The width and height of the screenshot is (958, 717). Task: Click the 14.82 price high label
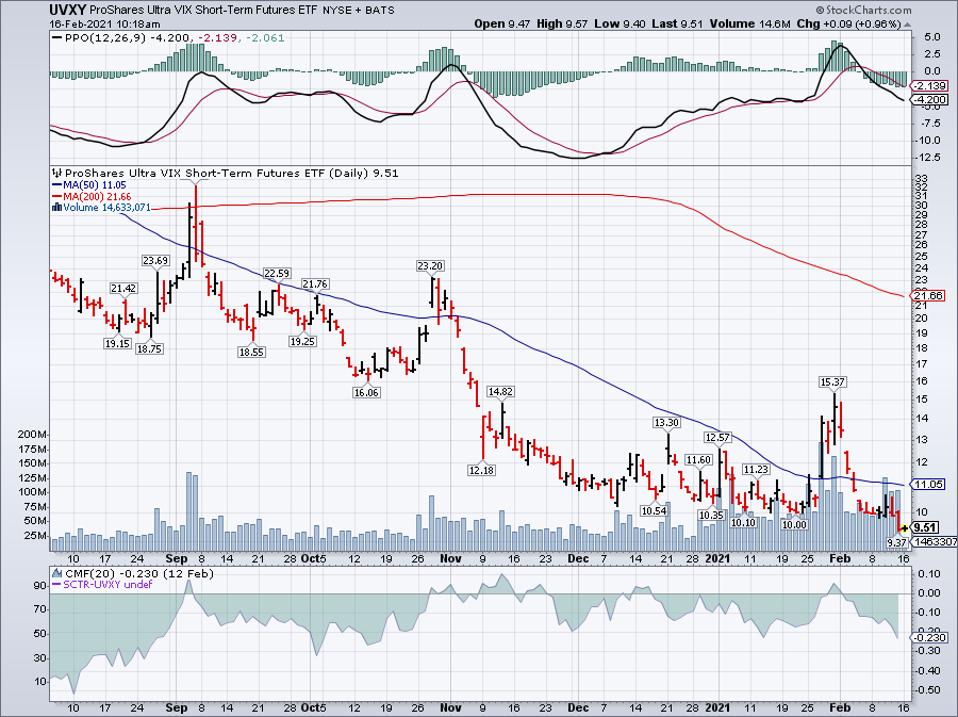(x=500, y=391)
